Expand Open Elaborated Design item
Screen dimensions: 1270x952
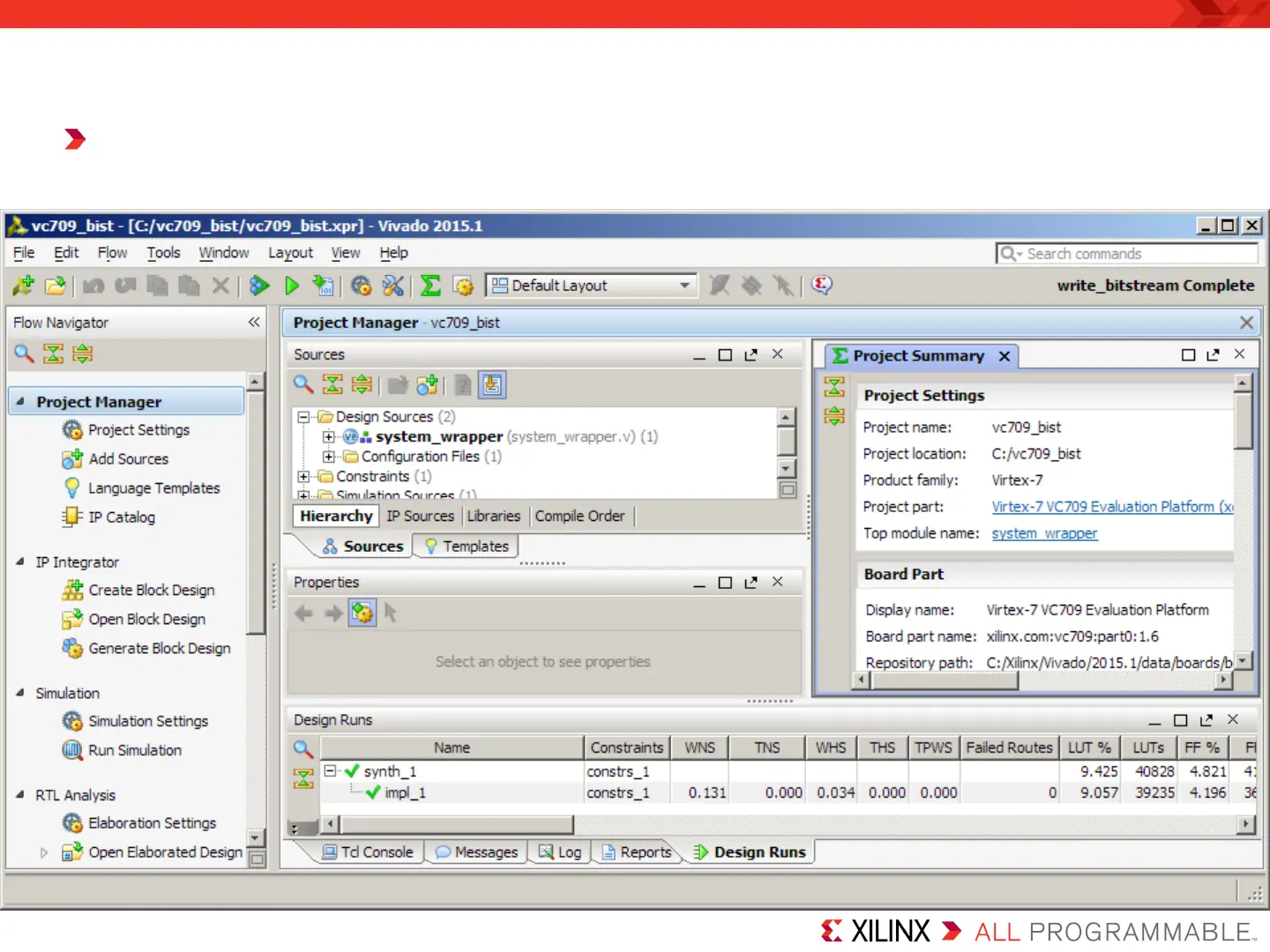[44, 852]
